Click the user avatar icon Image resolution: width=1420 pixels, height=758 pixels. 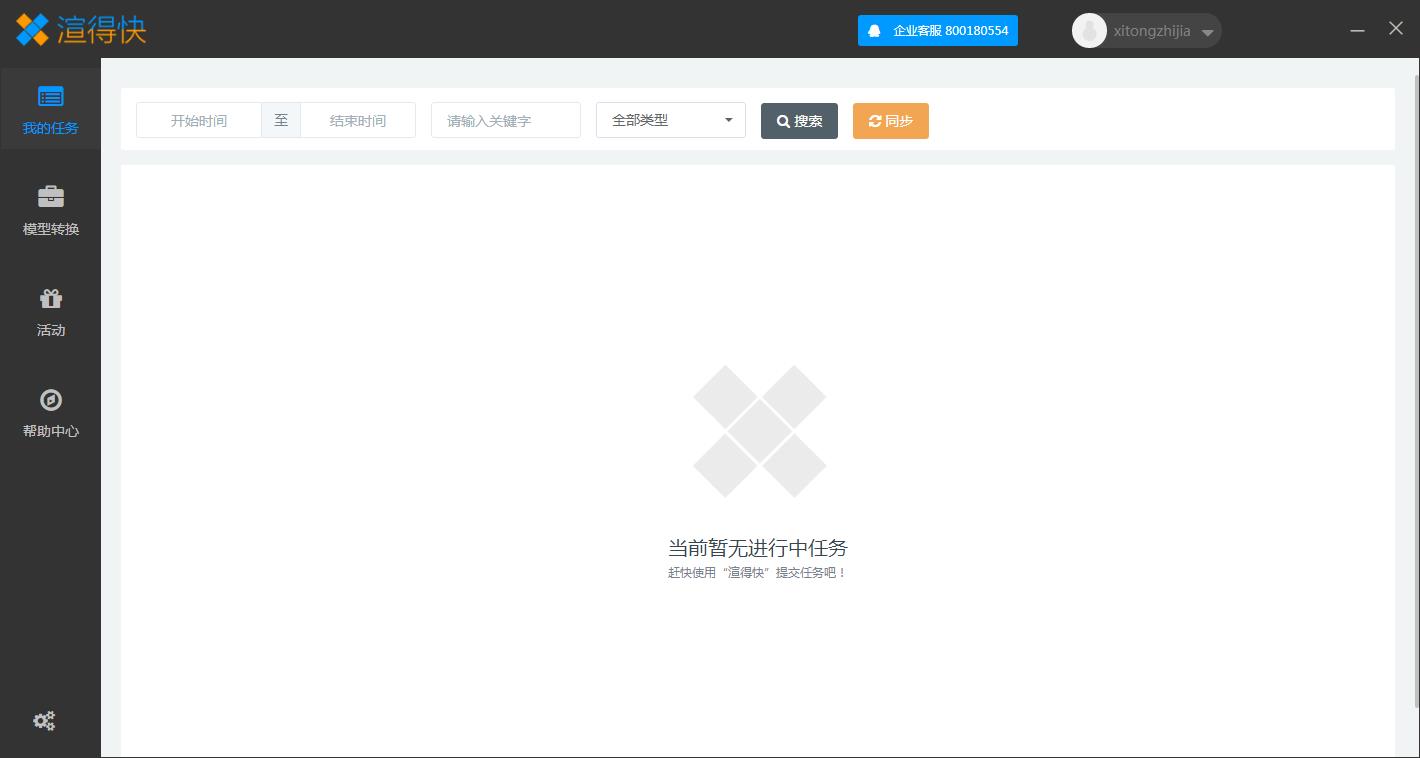click(1089, 31)
